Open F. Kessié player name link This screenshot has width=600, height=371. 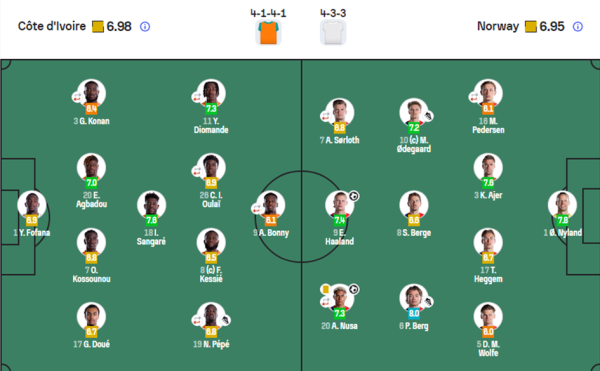pos(211,274)
